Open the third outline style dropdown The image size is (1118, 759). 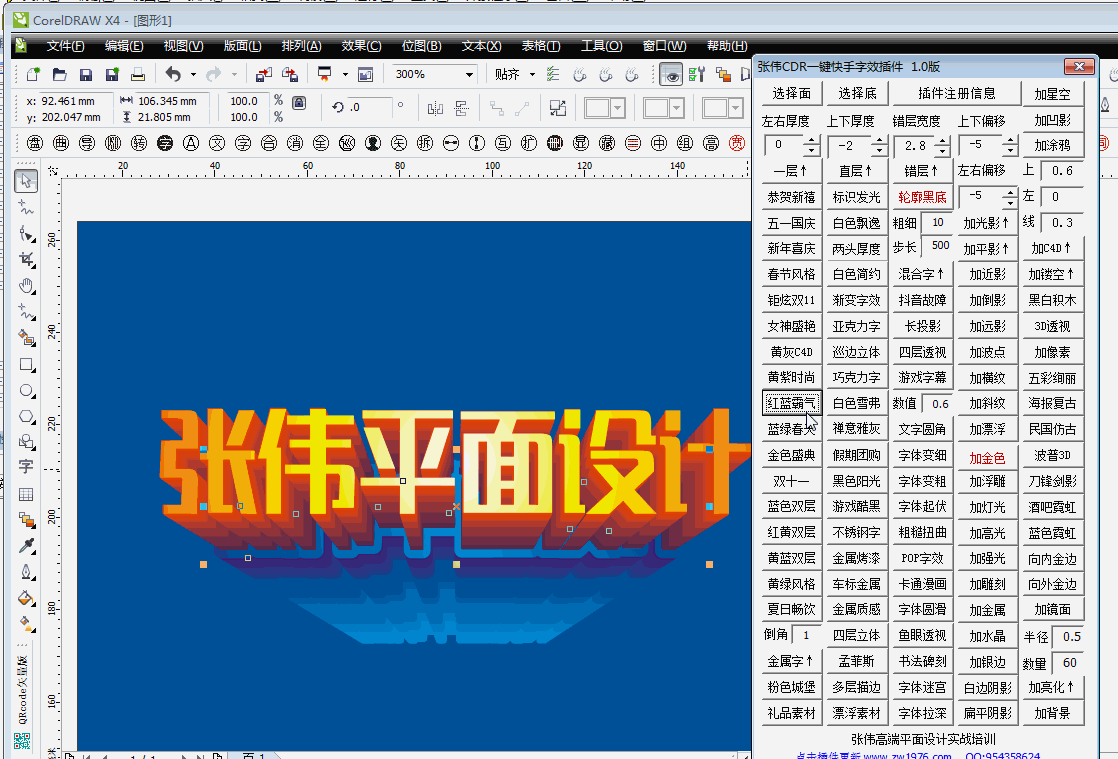pyautogui.click(x=736, y=108)
